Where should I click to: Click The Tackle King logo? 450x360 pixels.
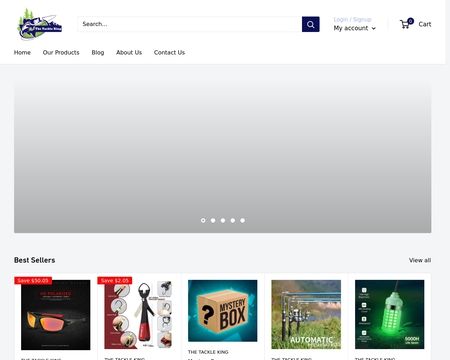[40, 24]
